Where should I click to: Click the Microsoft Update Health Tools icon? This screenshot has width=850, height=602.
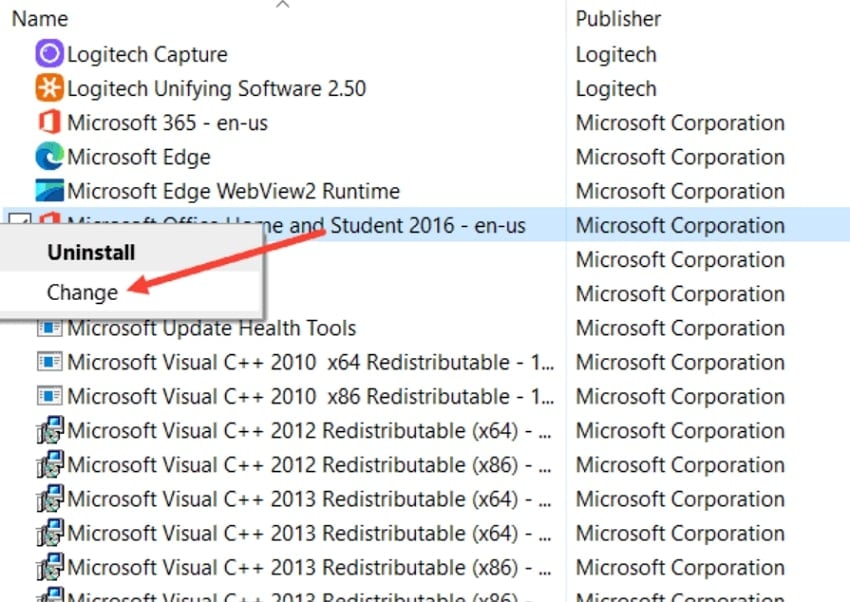51,327
